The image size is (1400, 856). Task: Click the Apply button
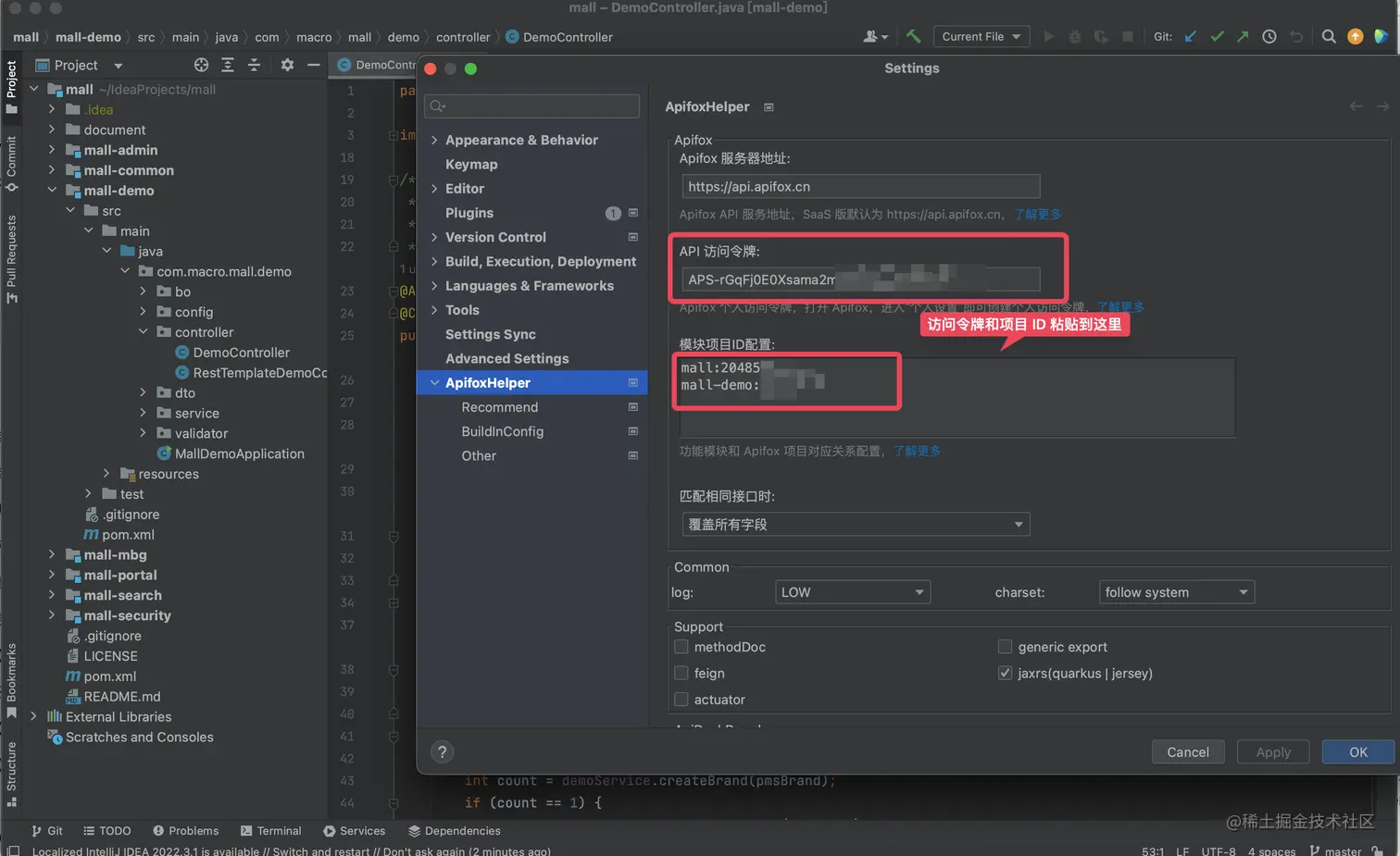click(1273, 752)
